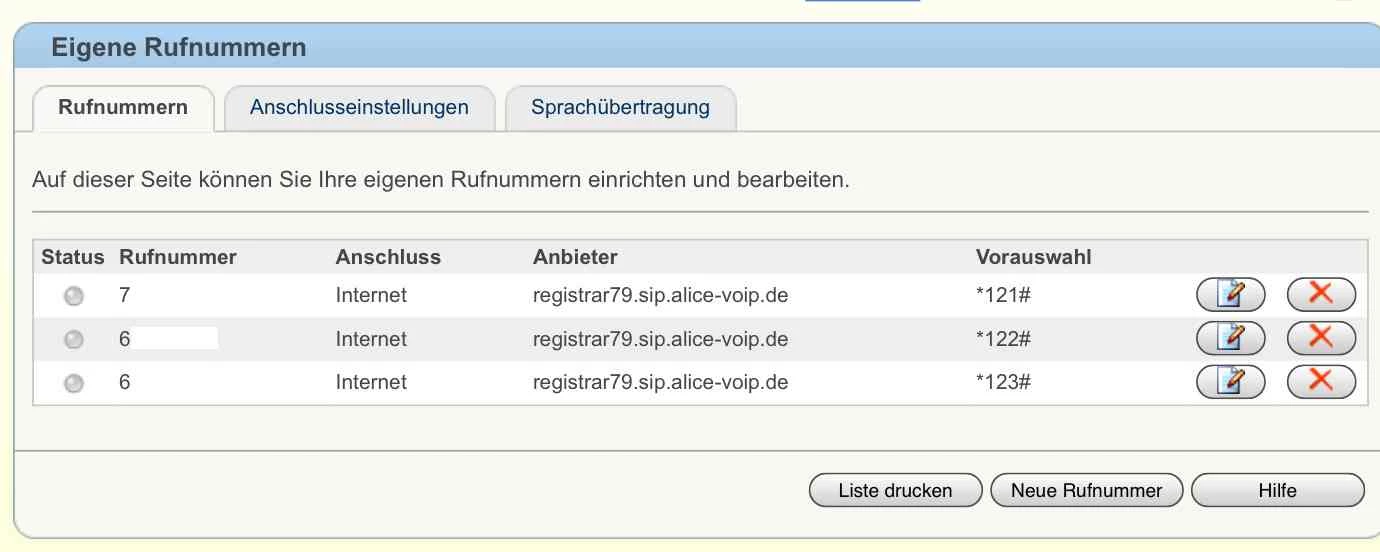Select the Rufnummern tab
1380x552 pixels.
[x=123, y=108]
